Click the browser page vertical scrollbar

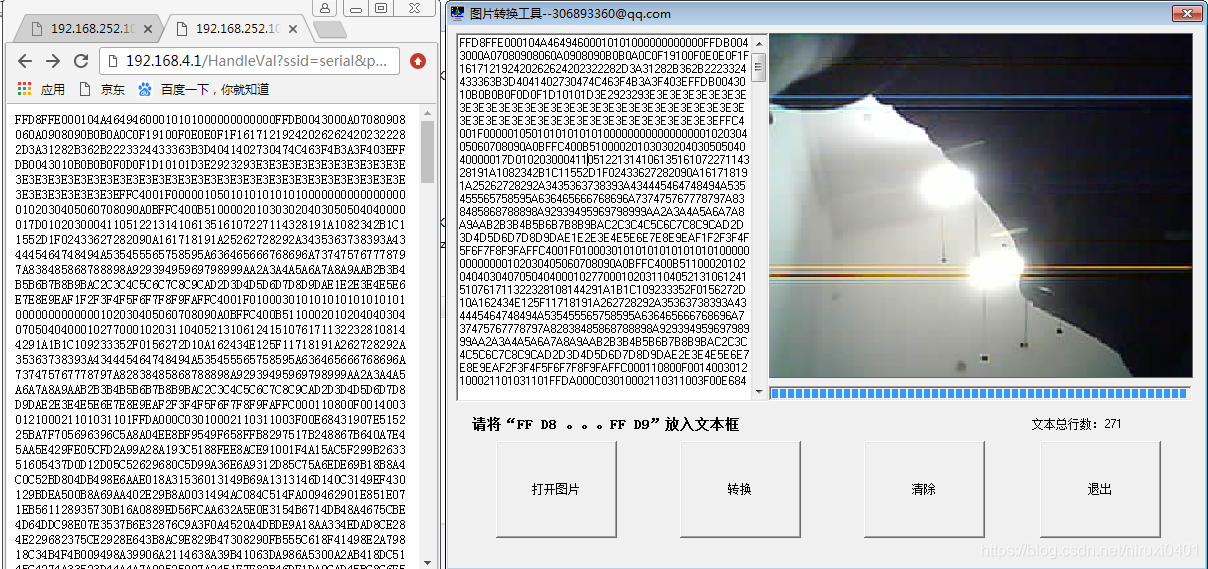[x=428, y=337]
